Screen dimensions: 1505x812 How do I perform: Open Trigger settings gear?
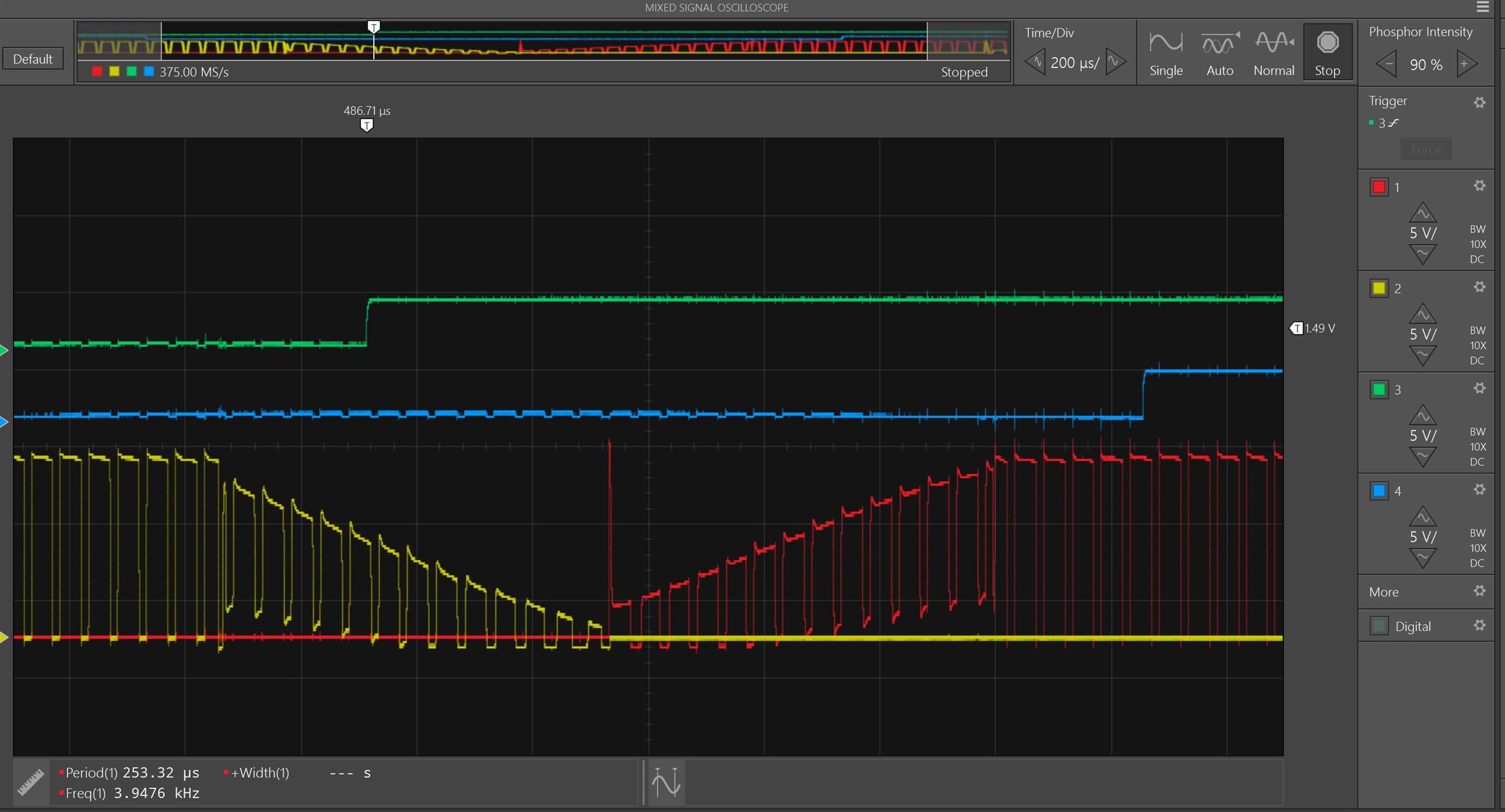tap(1479, 102)
